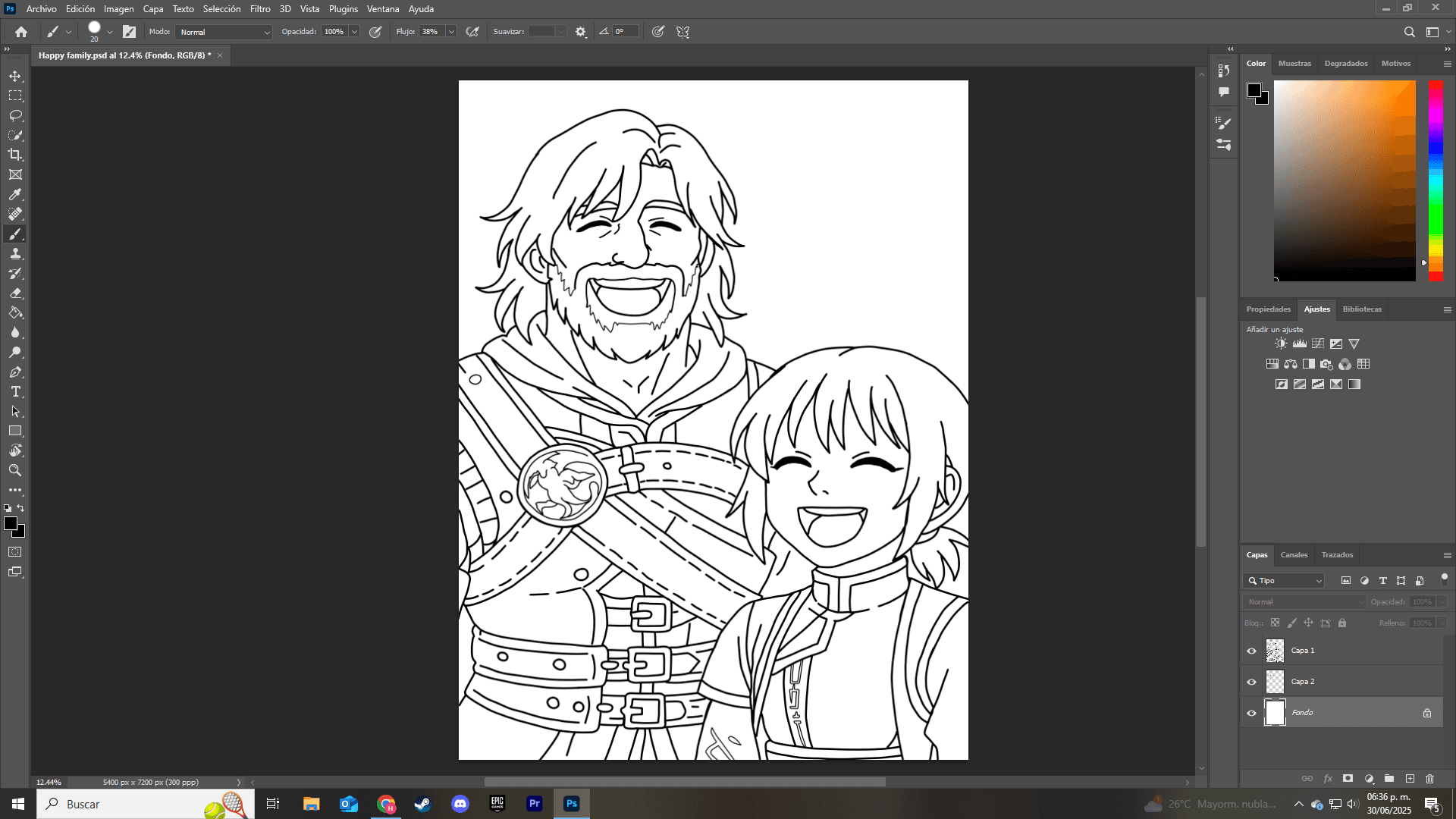This screenshot has width=1456, height=819.
Task: Hide the Capa 2 layer
Action: (x=1251, y=682)
